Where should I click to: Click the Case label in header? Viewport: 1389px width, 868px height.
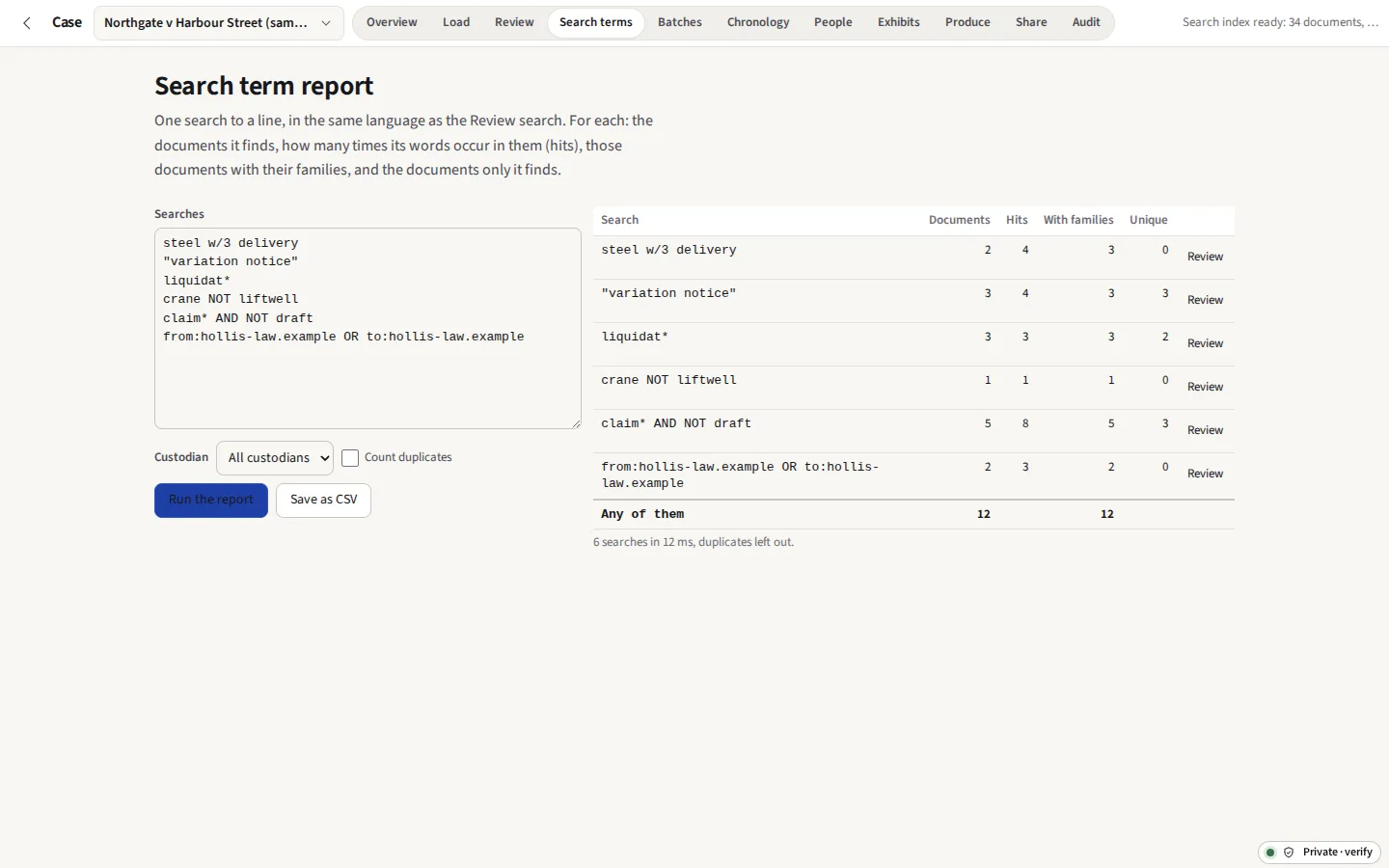(67, 22)
